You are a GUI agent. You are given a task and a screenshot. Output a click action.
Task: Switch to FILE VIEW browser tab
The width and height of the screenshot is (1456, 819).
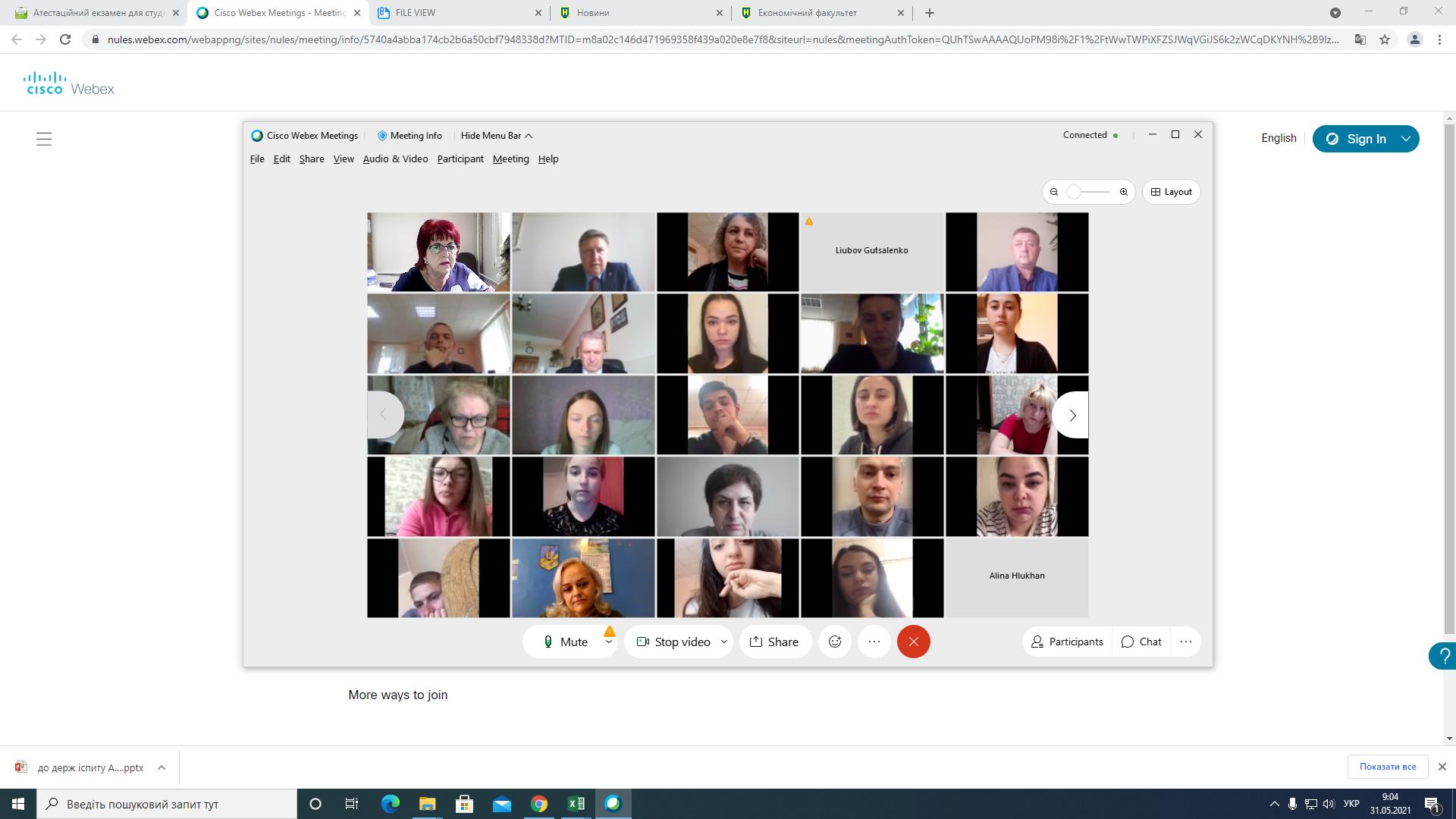(x=460, y=13)
